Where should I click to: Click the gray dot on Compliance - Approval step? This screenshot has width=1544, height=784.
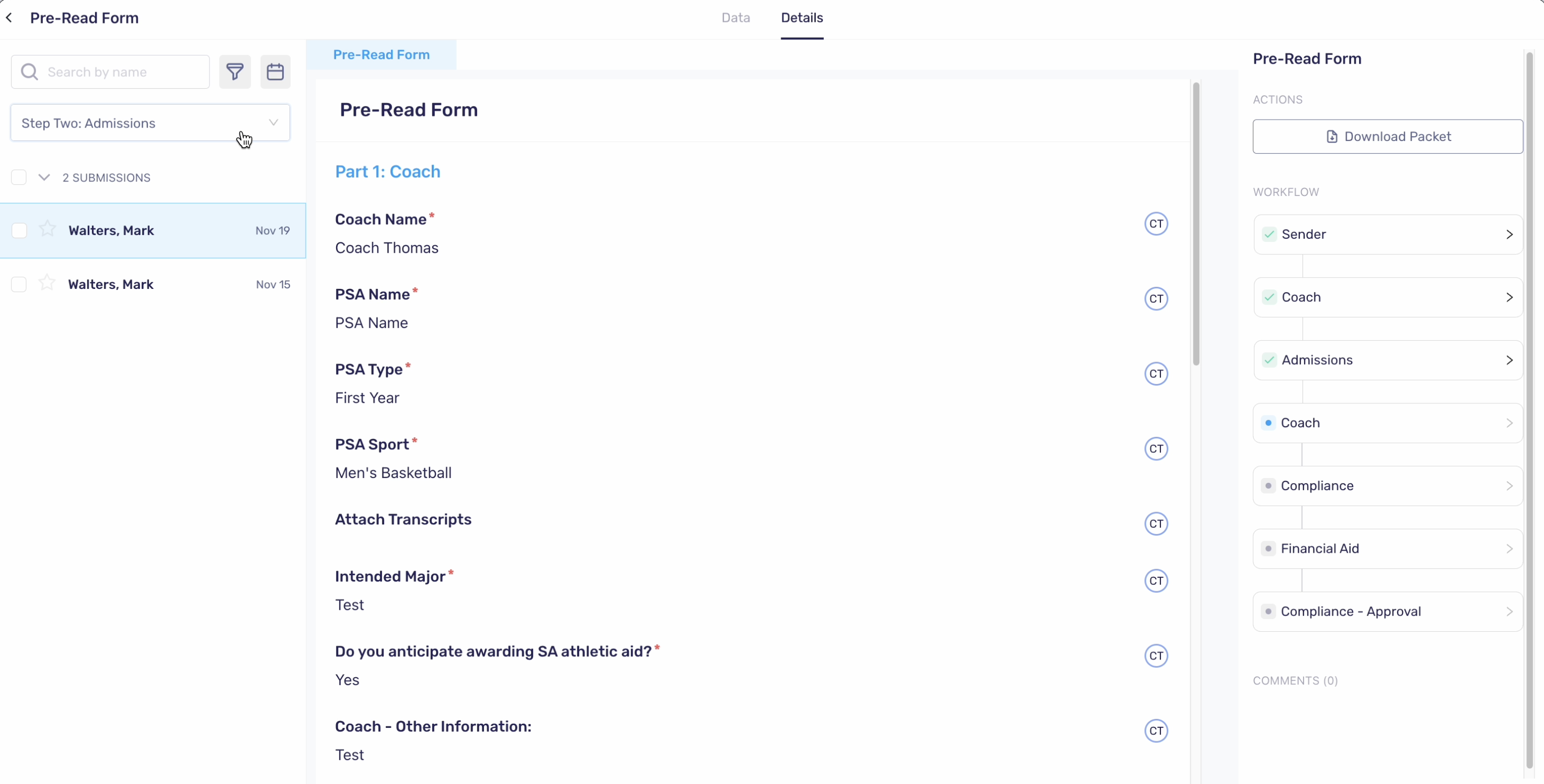[x=1268, y=611]
